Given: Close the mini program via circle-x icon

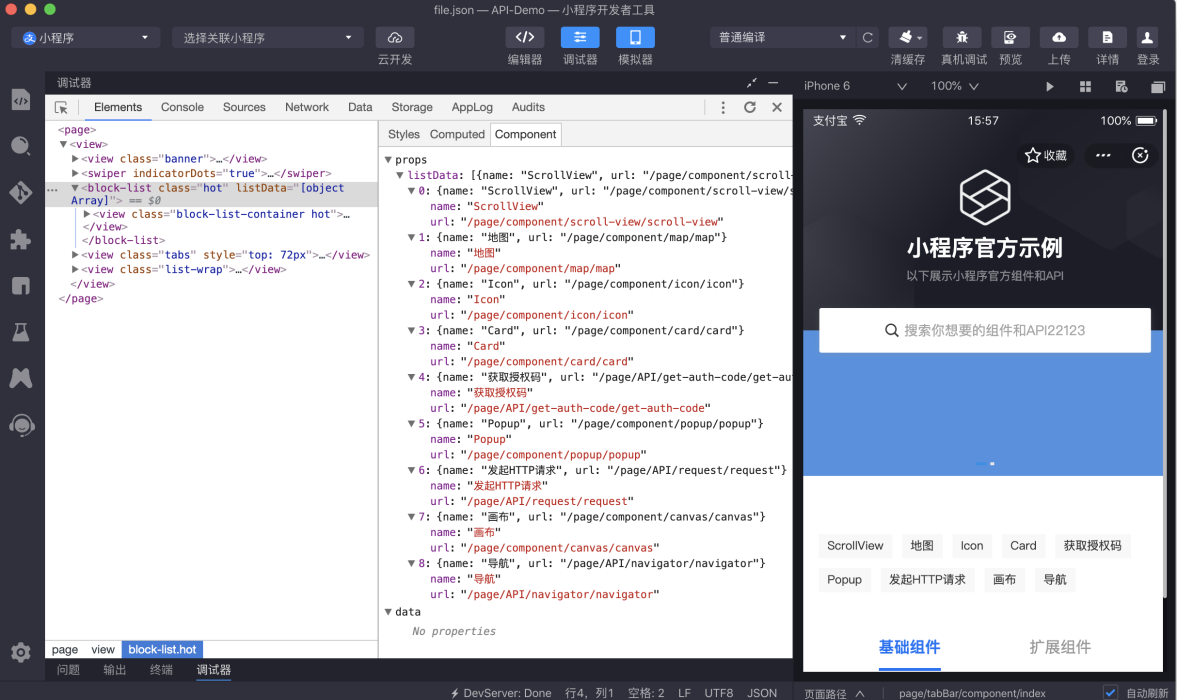Looking at the screenshot, I should tap(1140, 155).
